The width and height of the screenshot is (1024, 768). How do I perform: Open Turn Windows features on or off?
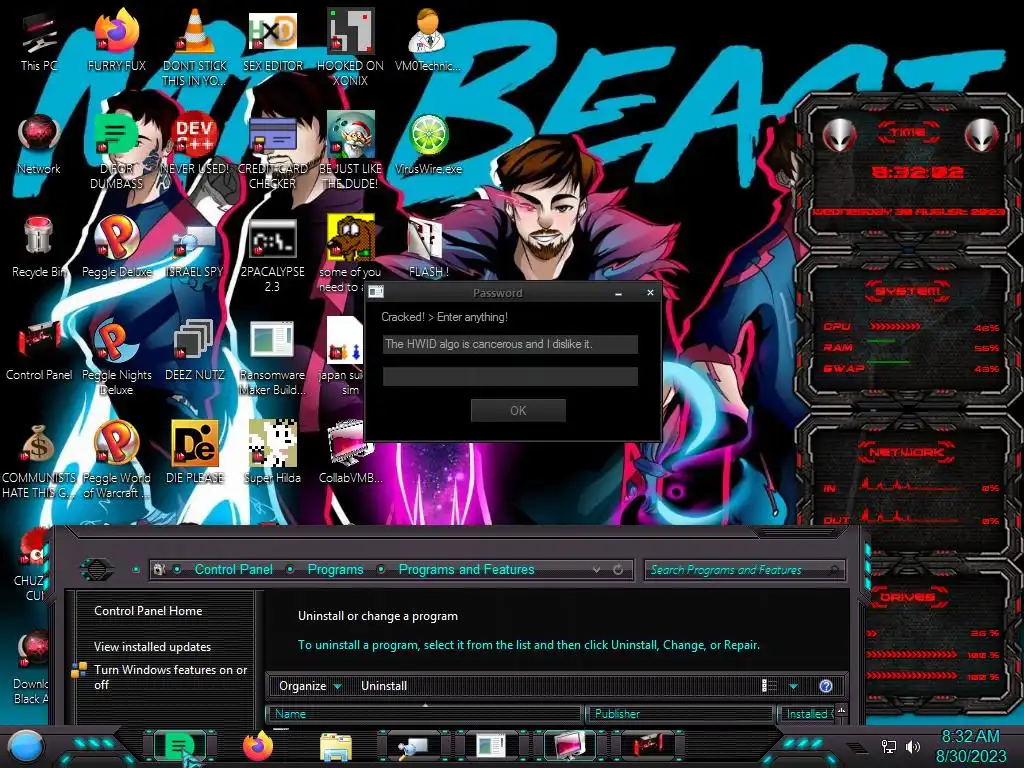point(170,677)
